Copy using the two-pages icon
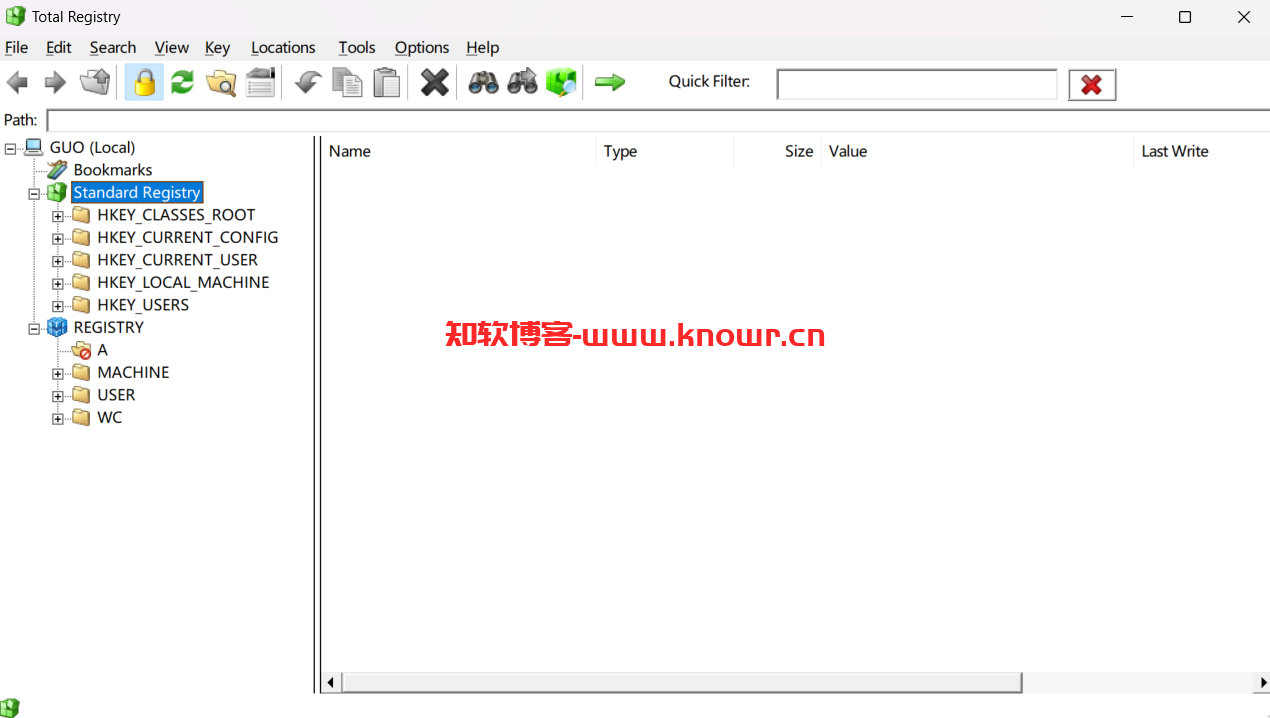1270x718 pixels. [x=347, y=82]
